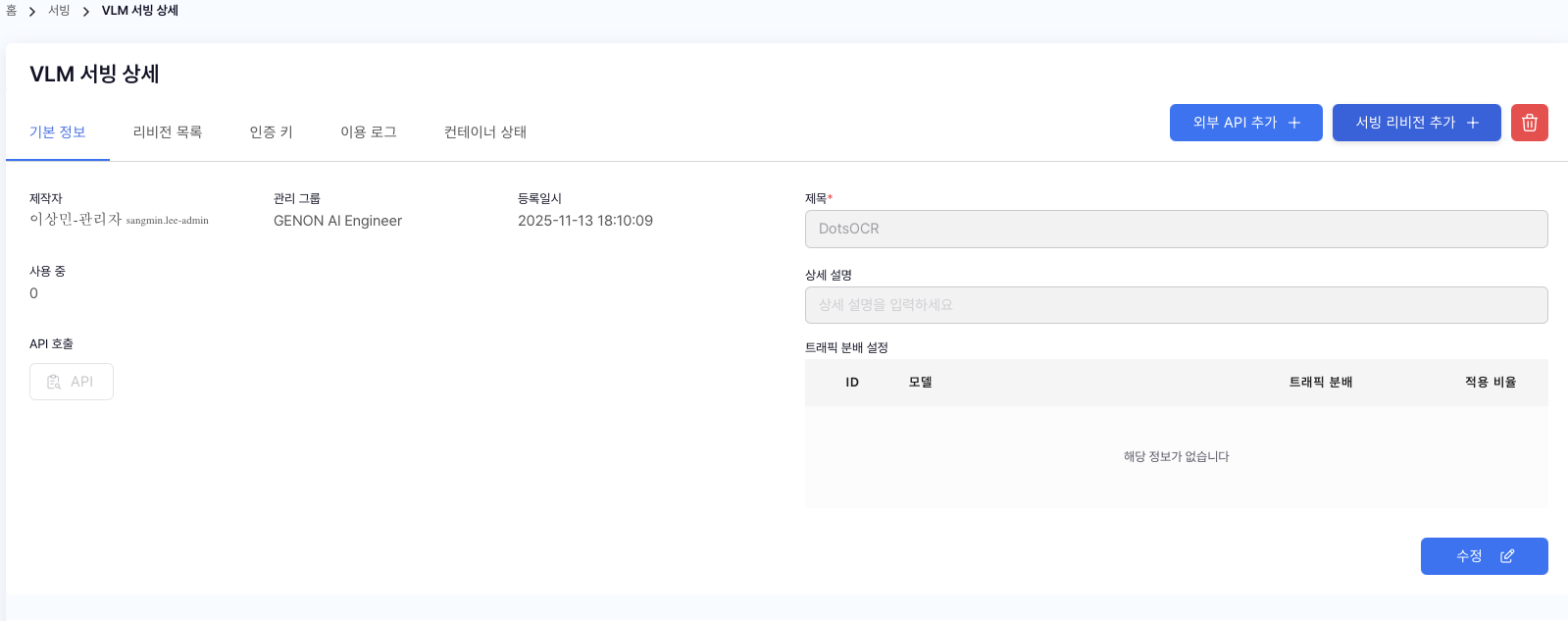Viewport: 1568px width, 621px height.
Task: Select the 트래픽 분배 column header
Action: (x=1320, y=383)
